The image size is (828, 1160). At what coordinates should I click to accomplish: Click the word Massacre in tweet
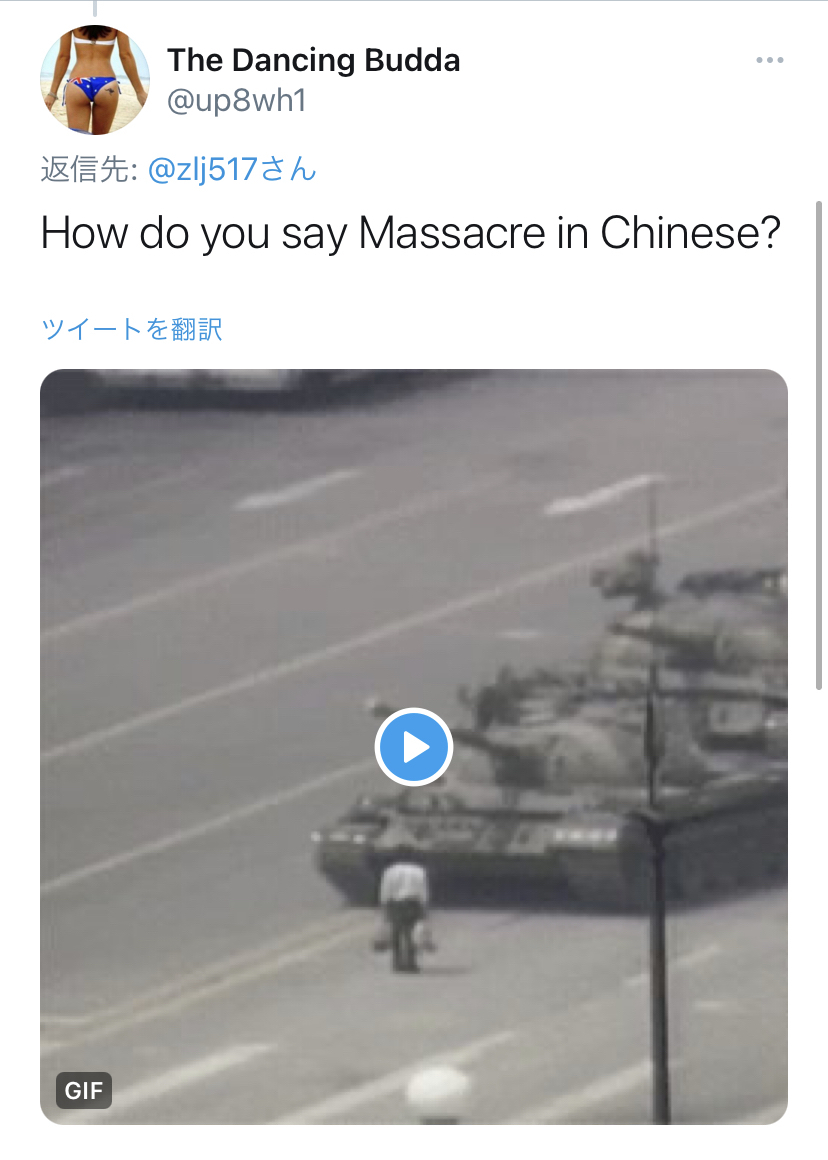tap(452, 233)
